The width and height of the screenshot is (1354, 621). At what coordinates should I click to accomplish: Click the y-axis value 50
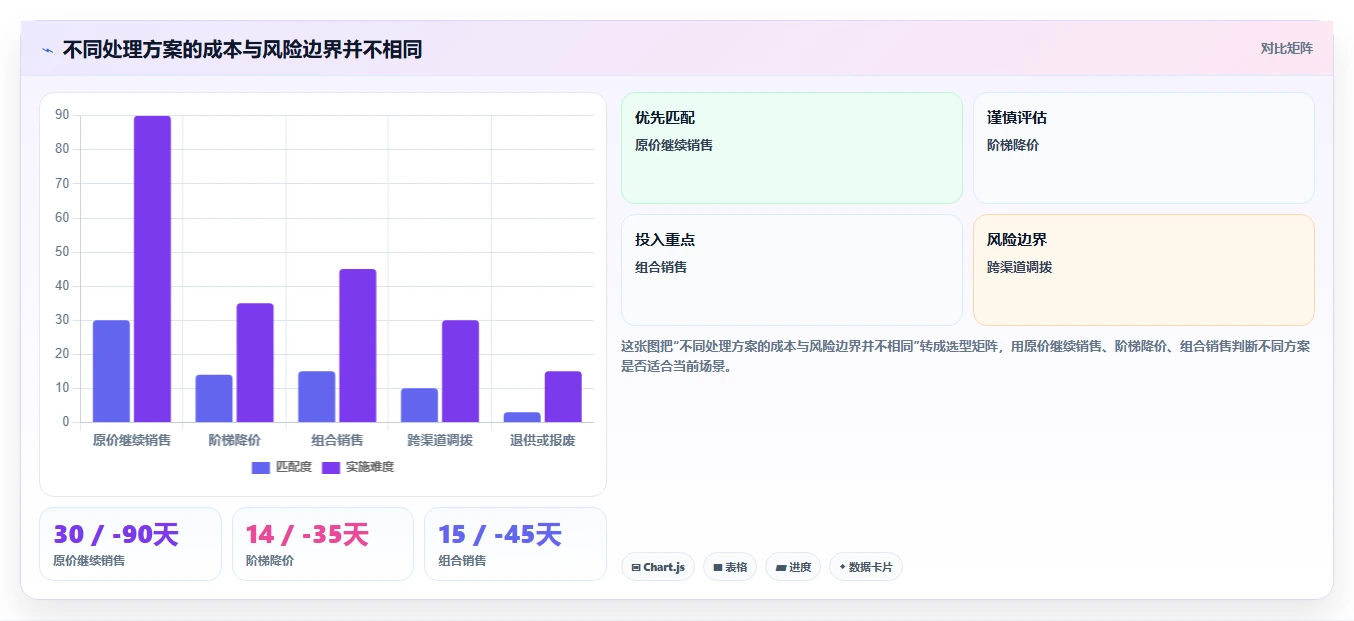(x=63, y=251)
